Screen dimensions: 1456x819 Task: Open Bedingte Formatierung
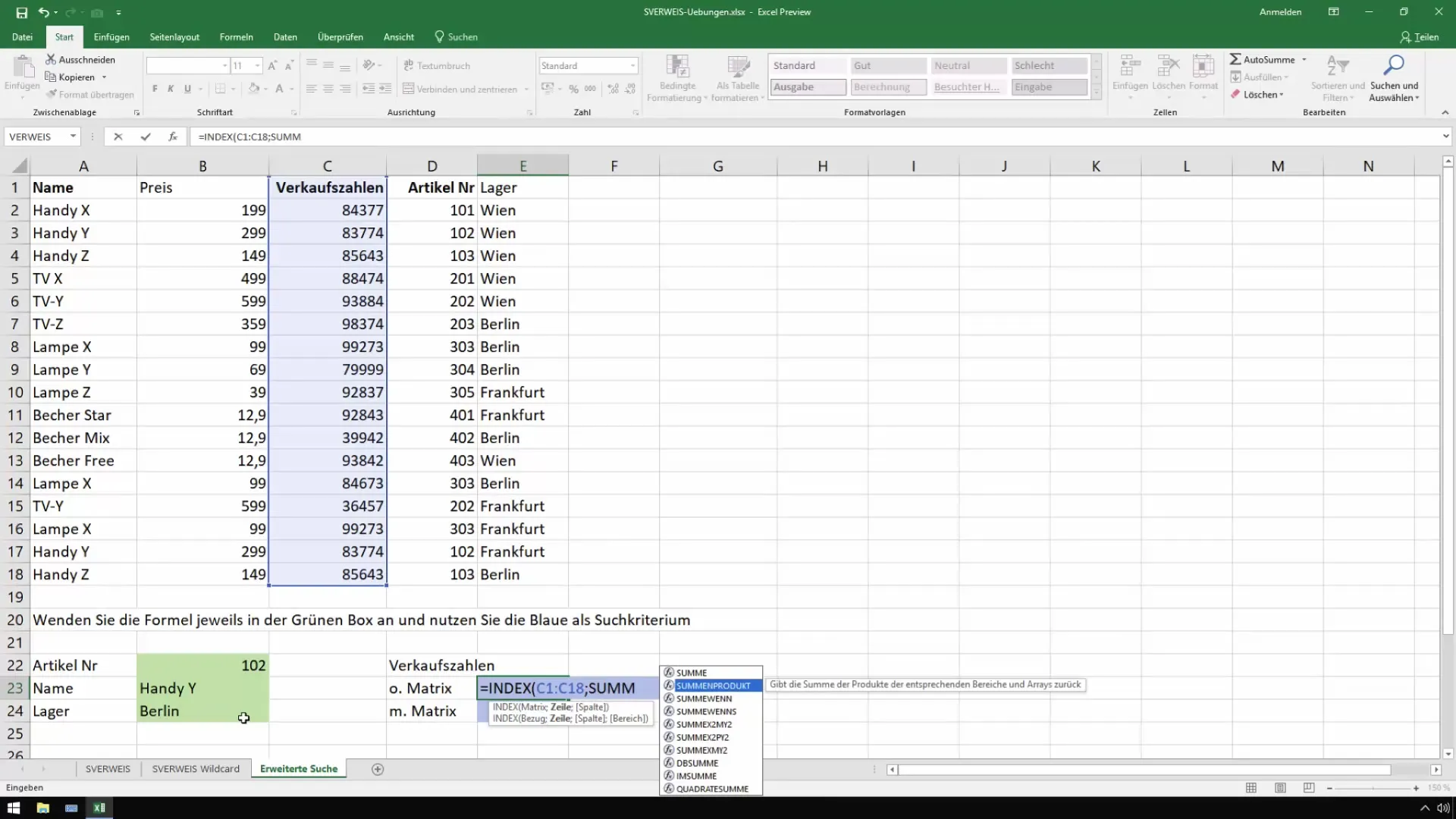(677, 78)
